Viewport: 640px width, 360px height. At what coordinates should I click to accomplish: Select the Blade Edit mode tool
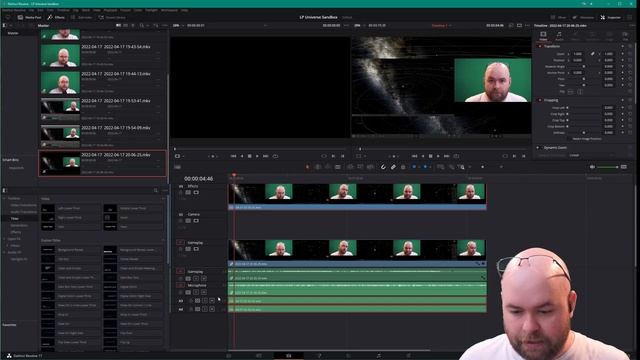tap(338, 167)
